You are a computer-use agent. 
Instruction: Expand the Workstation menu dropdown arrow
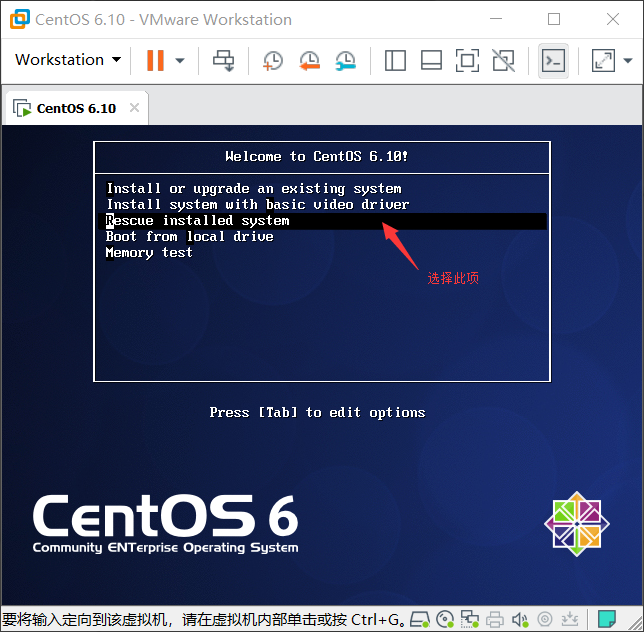click(117, 60)
